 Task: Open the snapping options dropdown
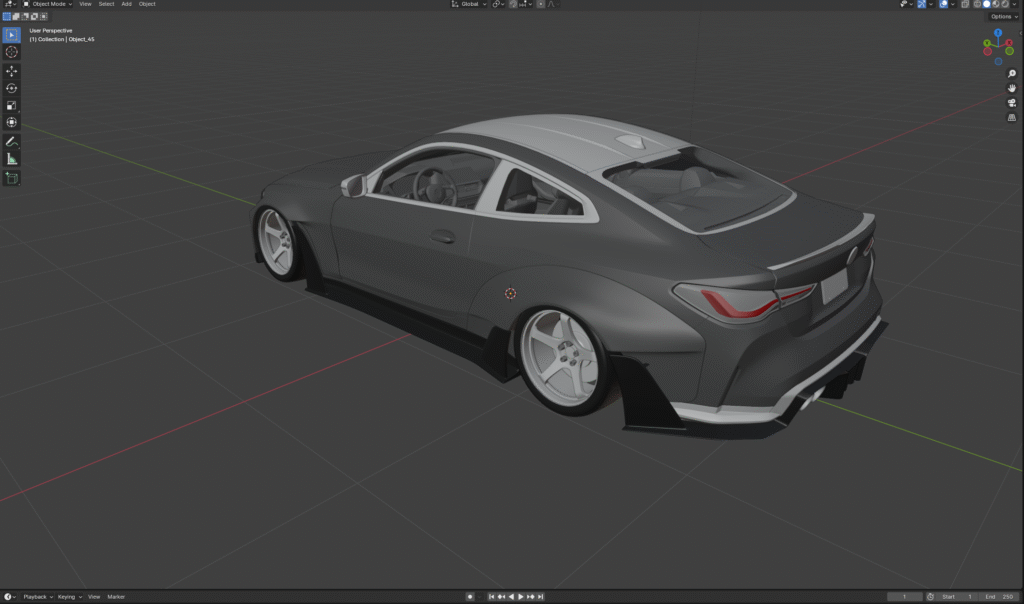[526, 4]
